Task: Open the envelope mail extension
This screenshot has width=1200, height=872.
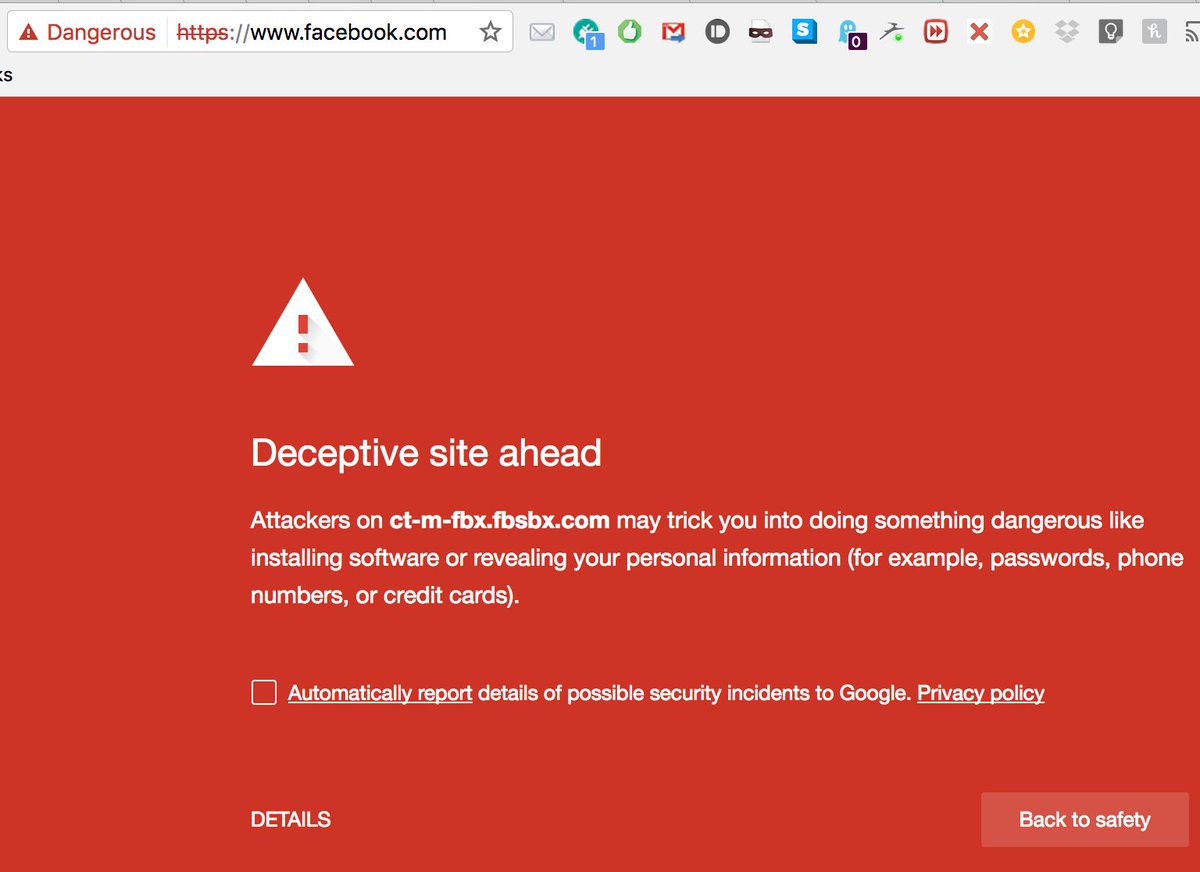Action: [542, 33]
